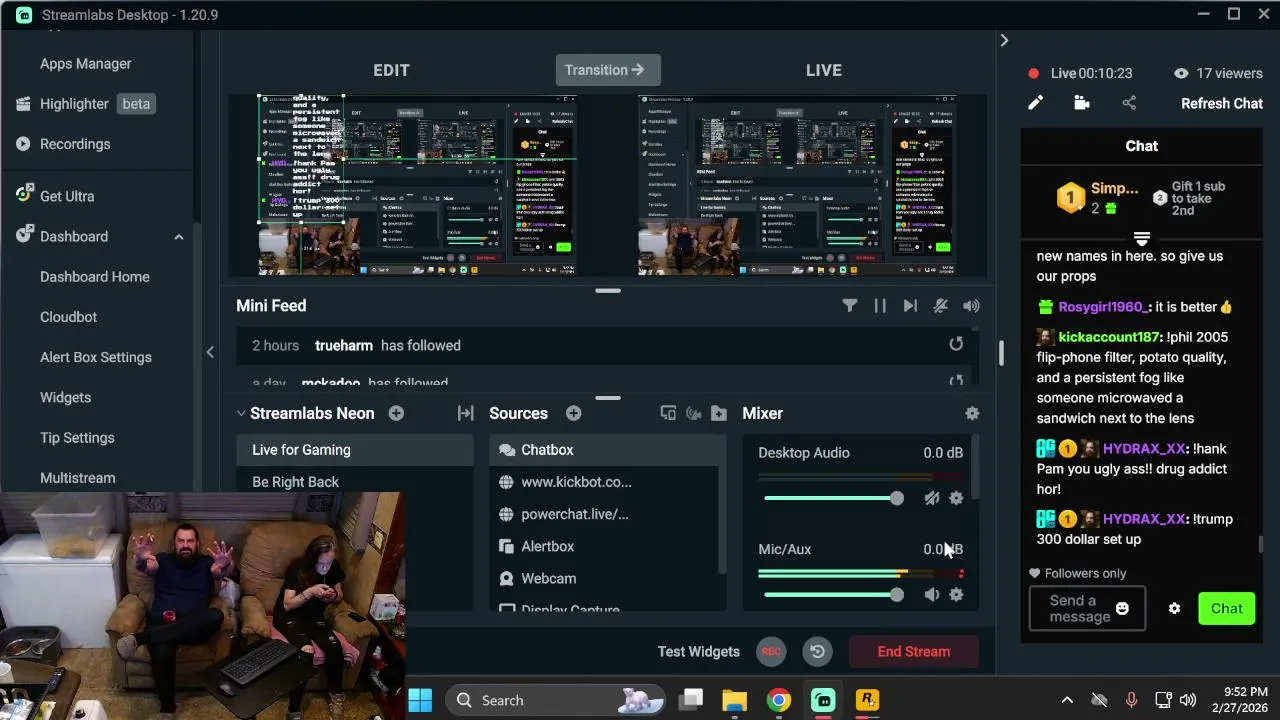Start recording with the REC button
This screenshot has height=720, width=1280.
771,652
